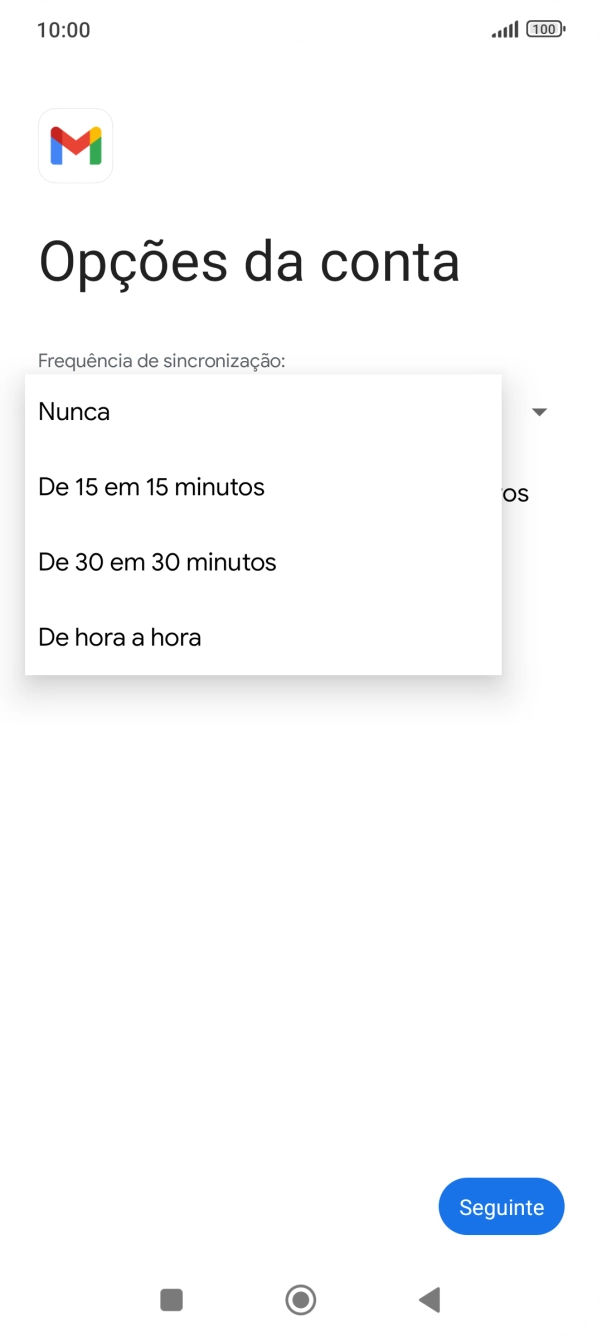Viewport: 602px width, 1337px height.
Task: Tap the 'Opções da conta' heading
Action: click(248, 262)
